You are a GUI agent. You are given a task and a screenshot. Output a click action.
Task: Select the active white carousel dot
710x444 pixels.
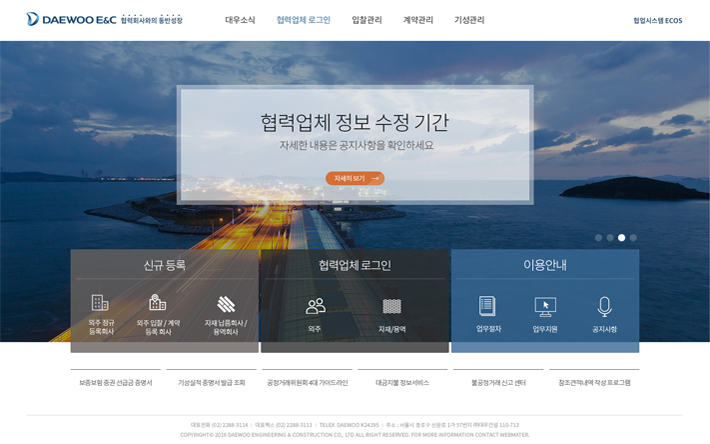tap(621, 238)
